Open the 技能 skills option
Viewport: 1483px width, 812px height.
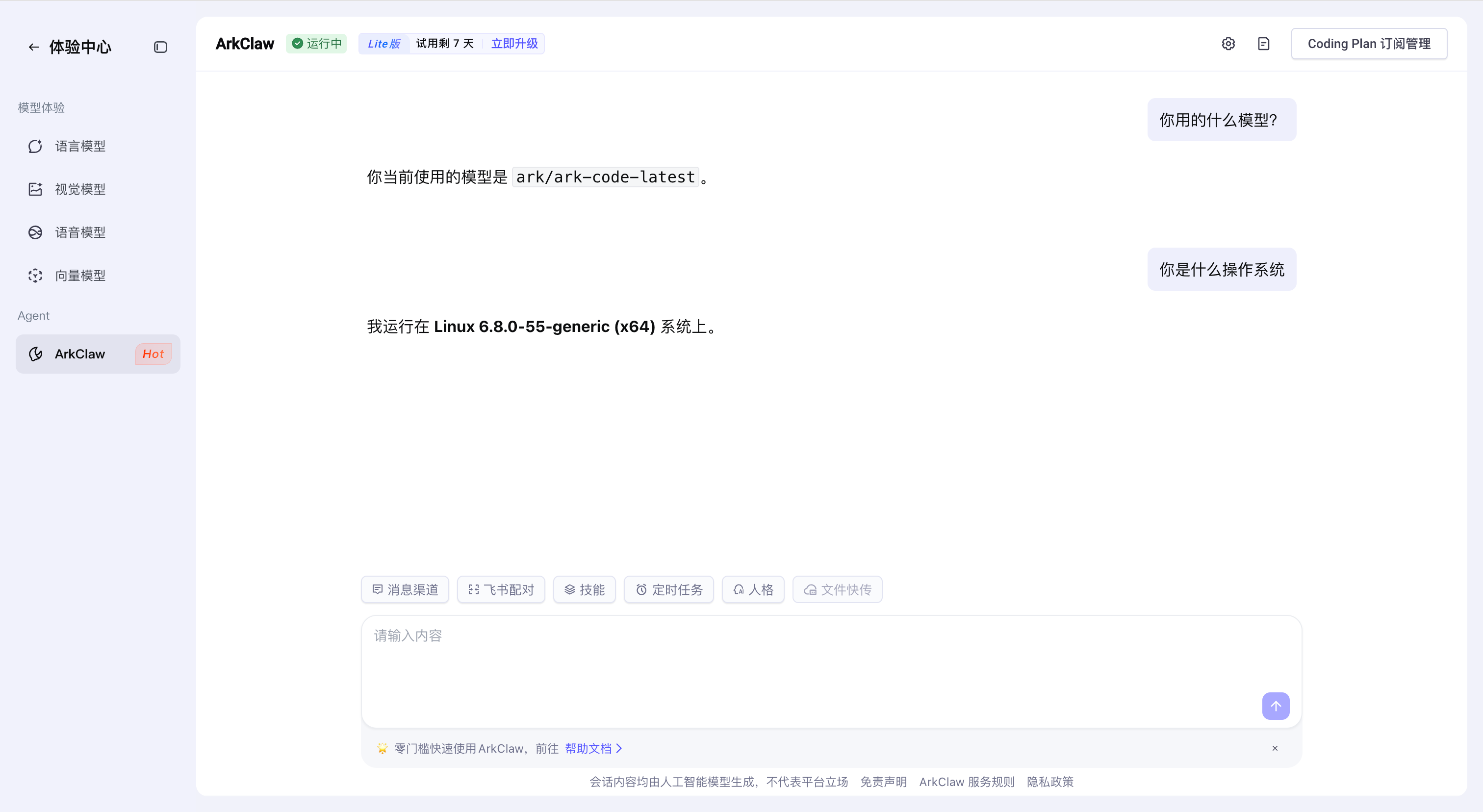click(585, 589)
